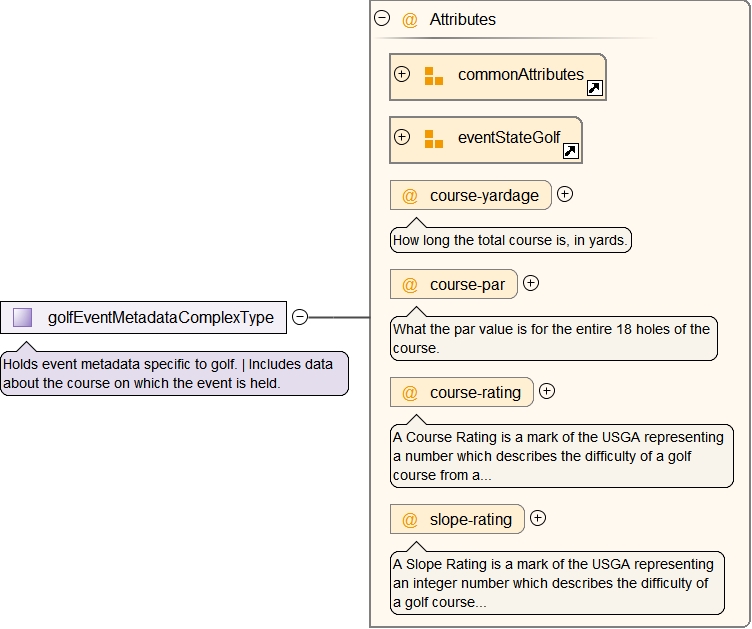The height and width of the screenshot is (629, 752).
Task: Click the golfEventMetadataComplexType purple square icon
Action: pyautogui.click(x=22, y=318)
